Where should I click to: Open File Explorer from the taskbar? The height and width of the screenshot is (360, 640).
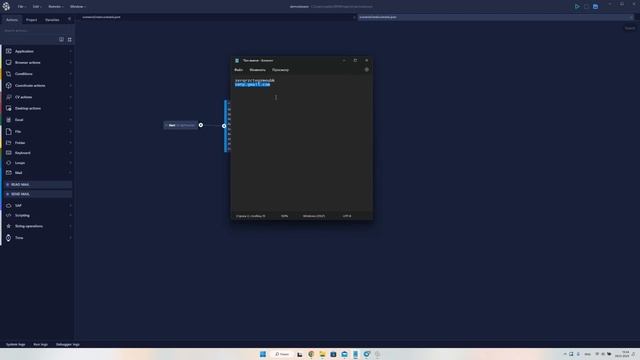pyautogui.click(x=322, y=354)
